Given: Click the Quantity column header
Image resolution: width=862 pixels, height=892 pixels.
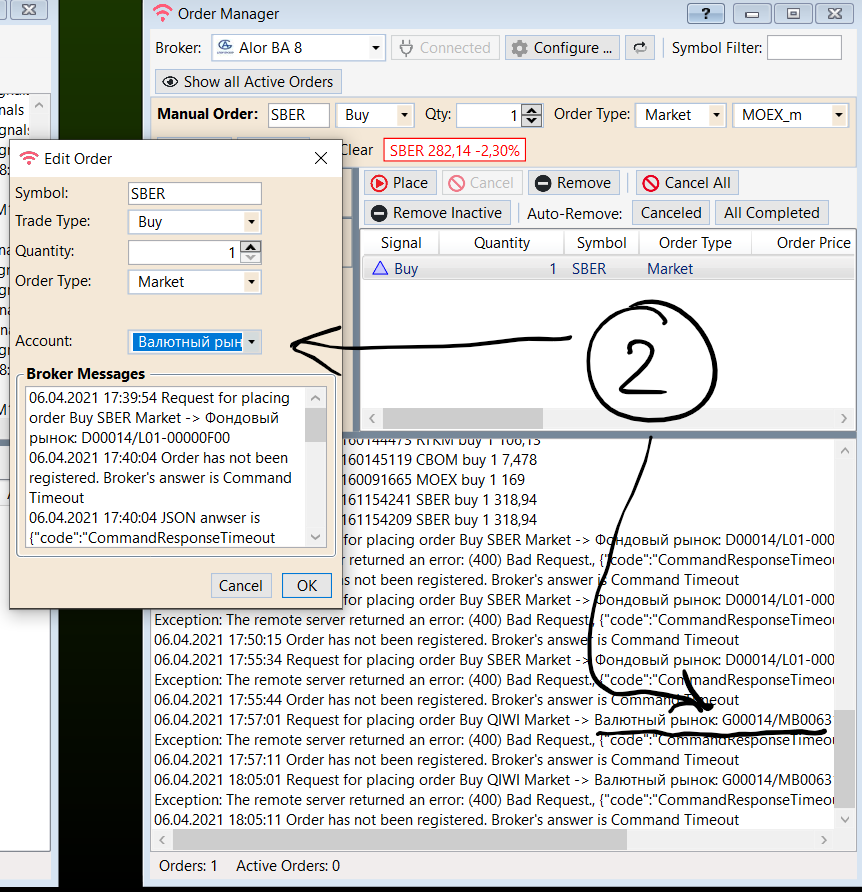Looking at the screenshot, I should point(501,243).
